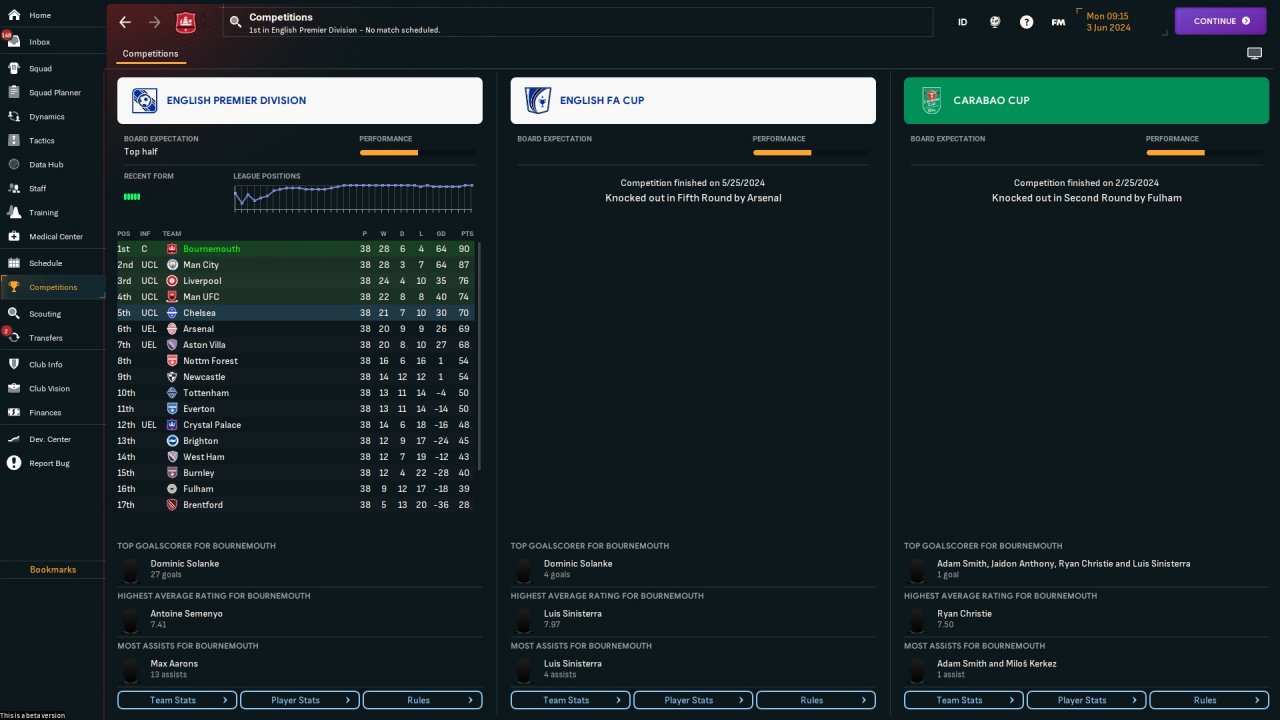Click the League Positions graph
Image resolution: width=1280 pixels, height=720 pixels.
pos(354,197)
